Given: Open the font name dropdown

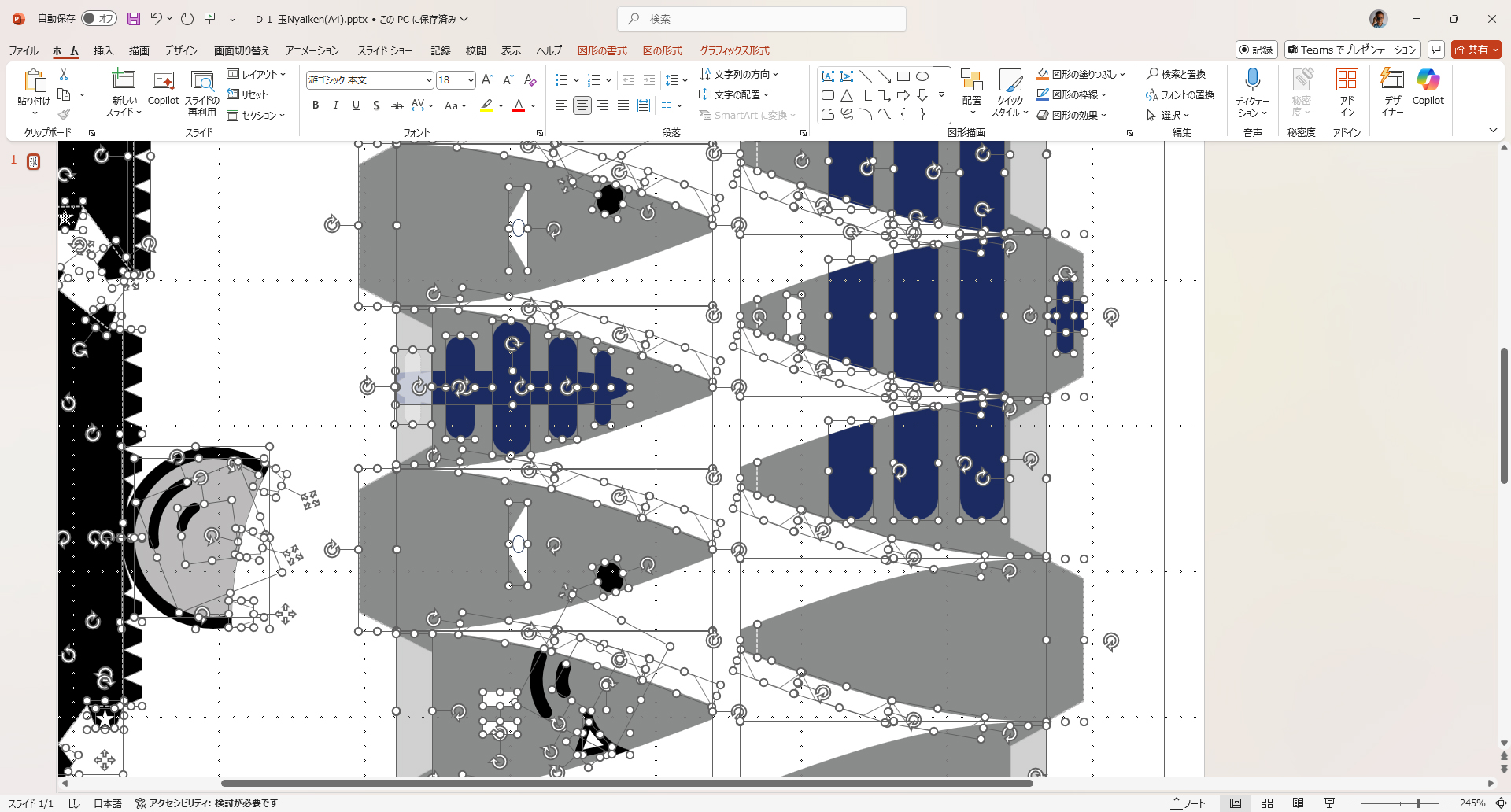Looking at the screenshot, I should [x=429, y=80].
